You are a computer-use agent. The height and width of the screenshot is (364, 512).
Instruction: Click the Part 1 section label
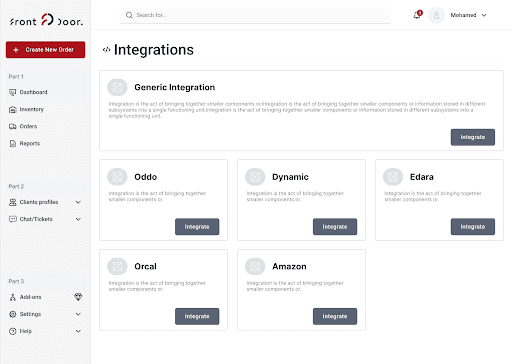point(16,77)
